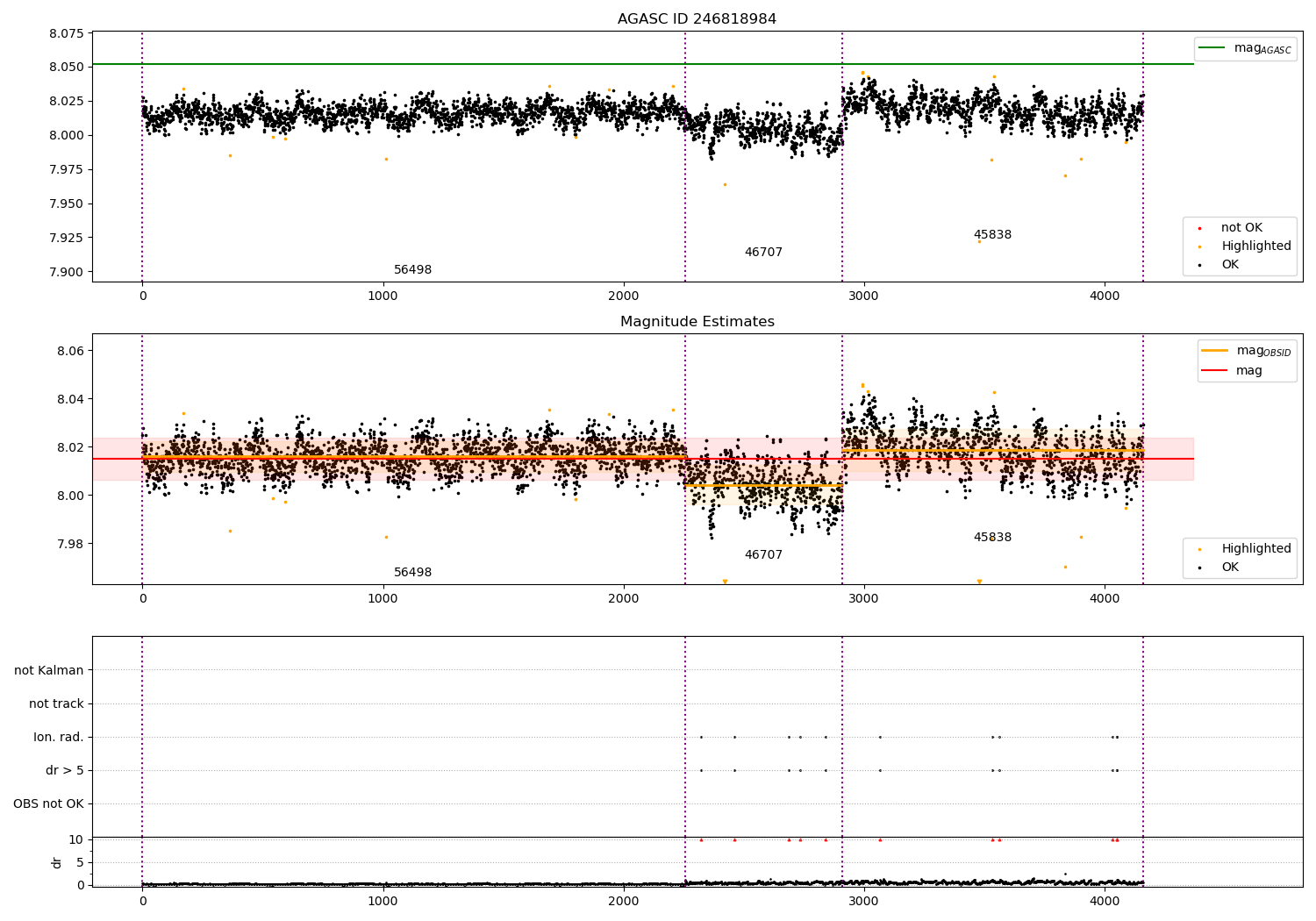Click the 2000 x-tick under the AGASC plot

pyautogui.click(x=624, y=296)
